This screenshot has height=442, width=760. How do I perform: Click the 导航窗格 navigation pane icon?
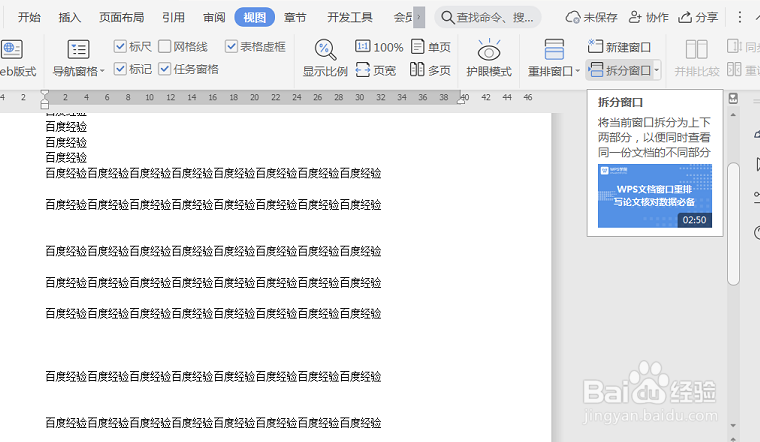(x=78, y=49)
